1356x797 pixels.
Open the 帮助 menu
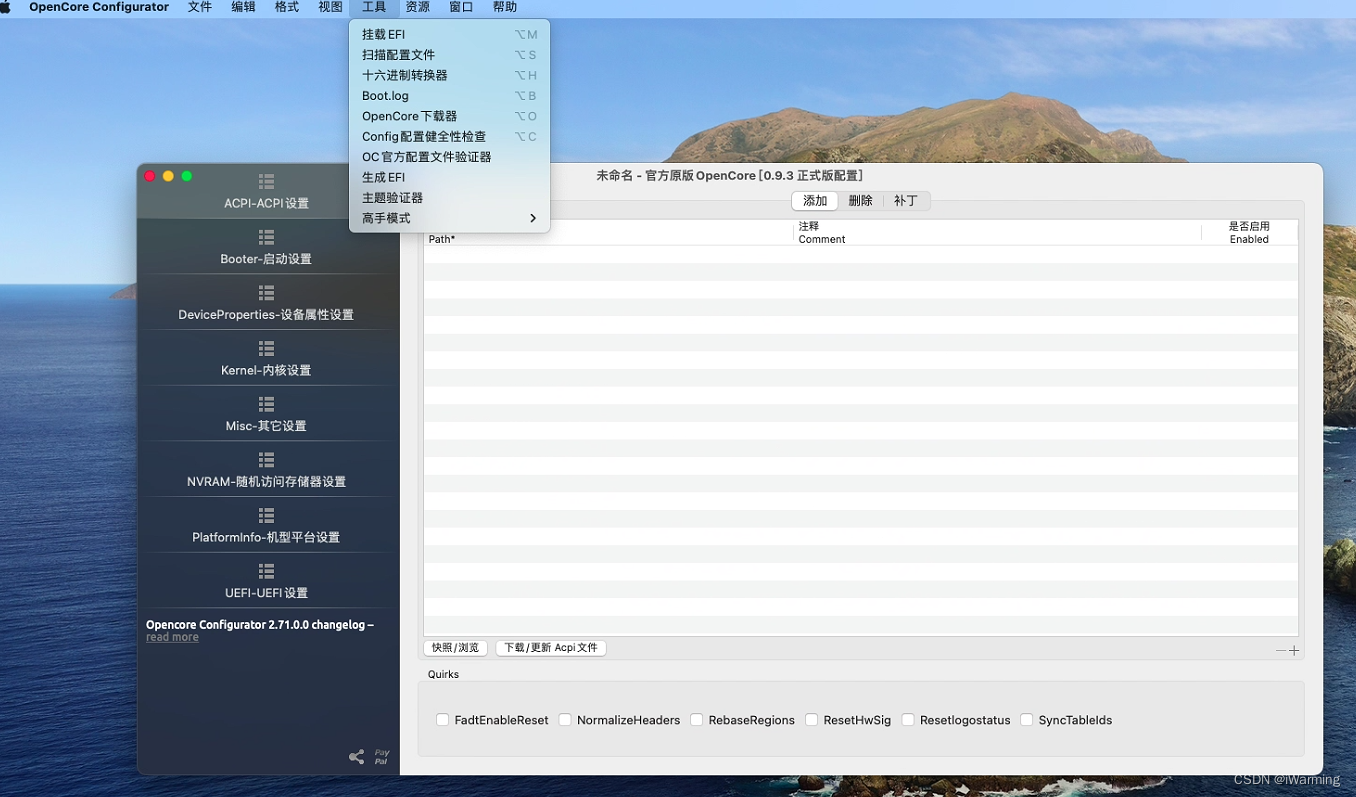coord(505,7)
